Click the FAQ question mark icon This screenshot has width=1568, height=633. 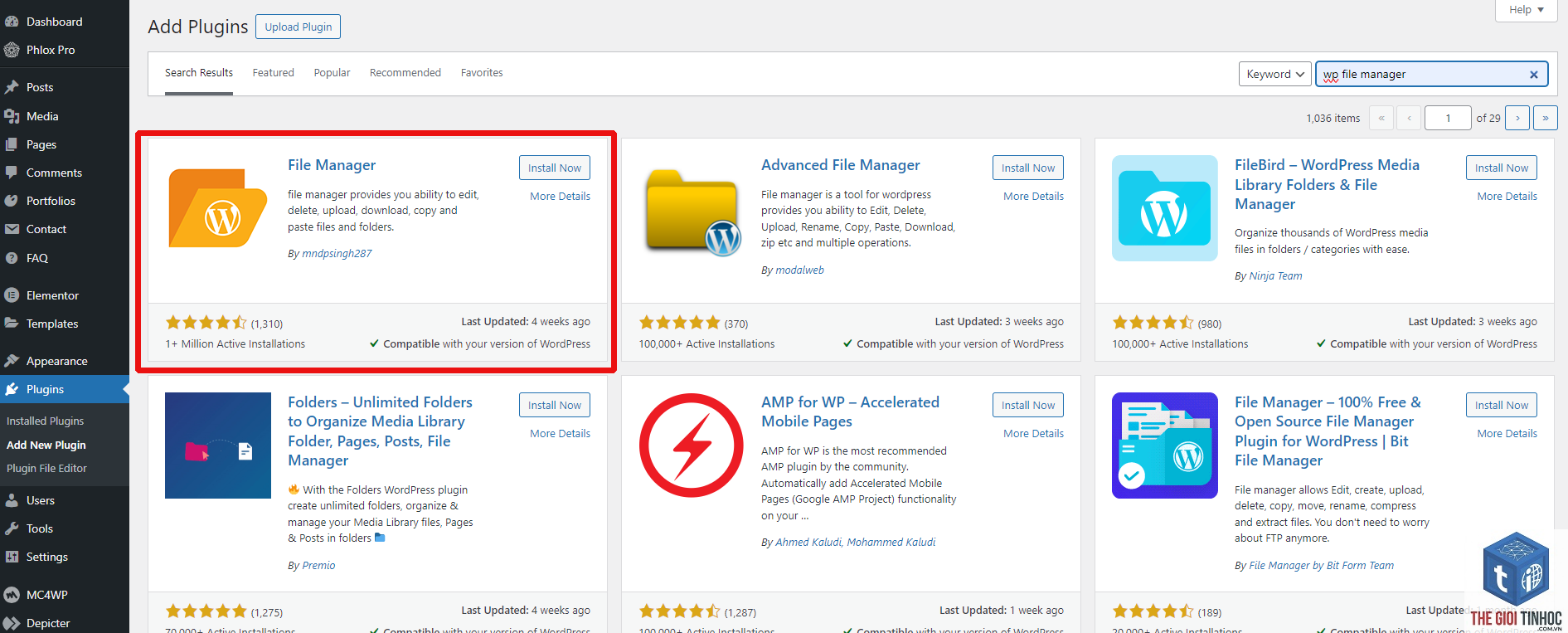coord(12,258)
